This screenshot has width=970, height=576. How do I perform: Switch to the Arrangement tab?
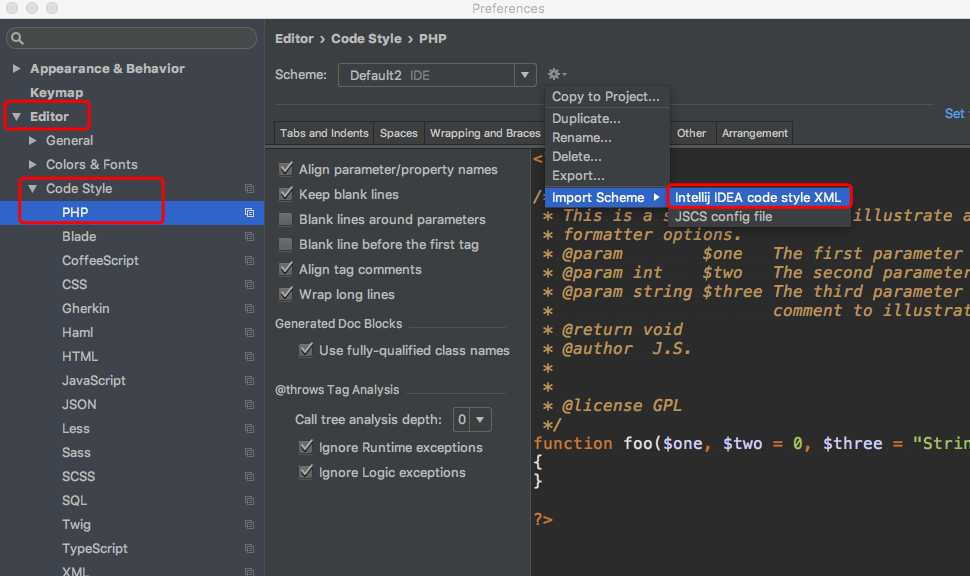[755, 133]
